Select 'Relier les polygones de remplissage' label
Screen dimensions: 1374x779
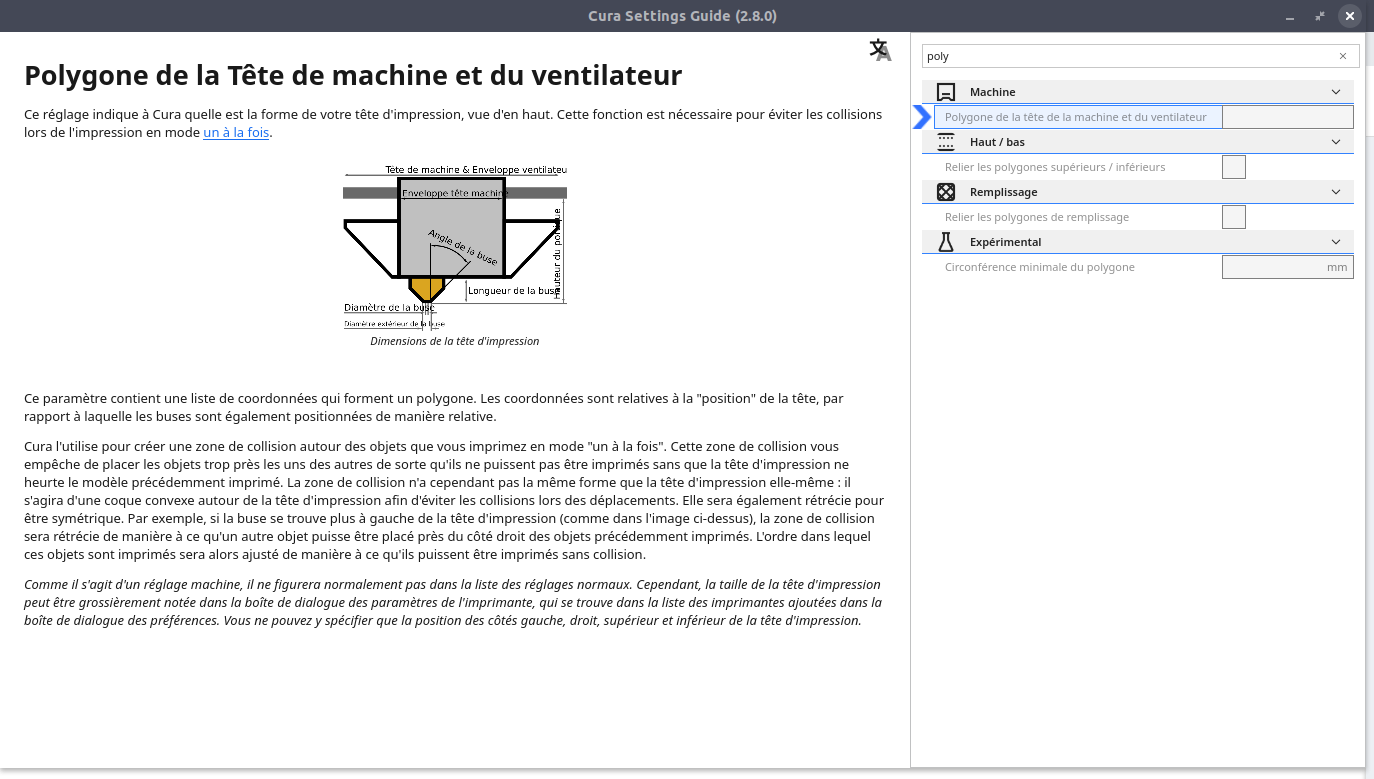pyautogui.click(x=1037, y=217)
